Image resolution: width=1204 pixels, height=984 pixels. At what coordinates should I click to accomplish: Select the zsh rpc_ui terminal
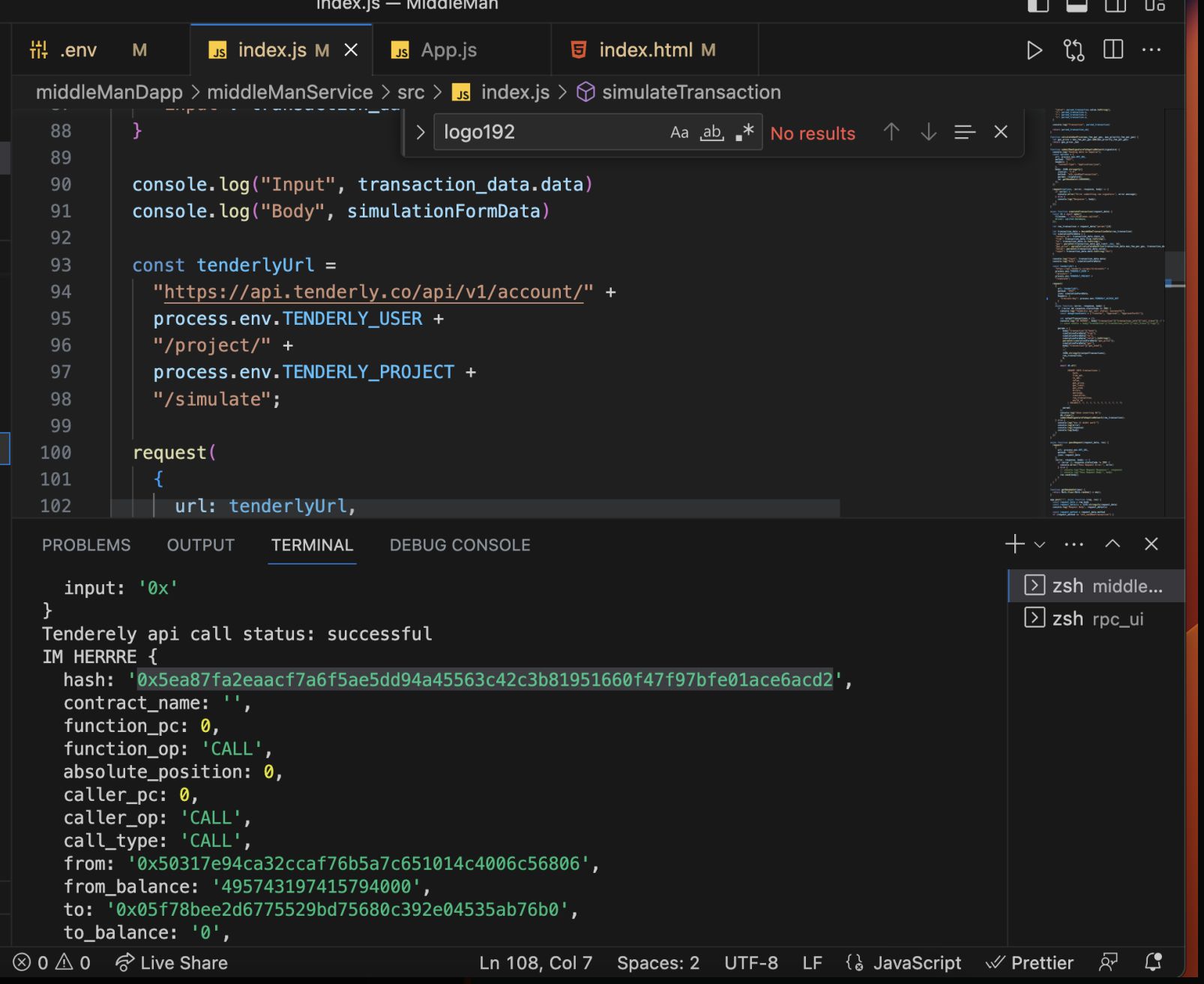(1097, 619)
